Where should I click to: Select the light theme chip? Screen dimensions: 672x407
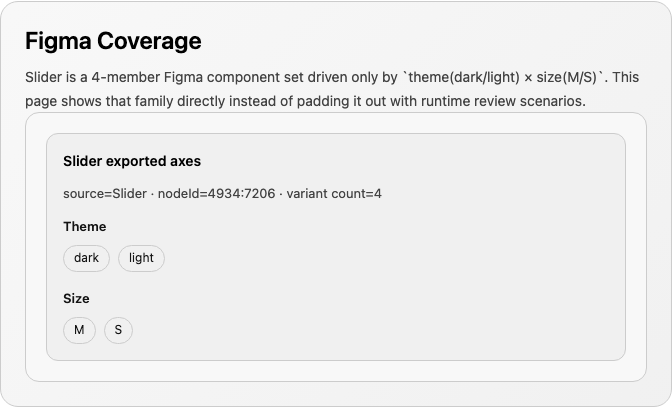tap(141, 258)
